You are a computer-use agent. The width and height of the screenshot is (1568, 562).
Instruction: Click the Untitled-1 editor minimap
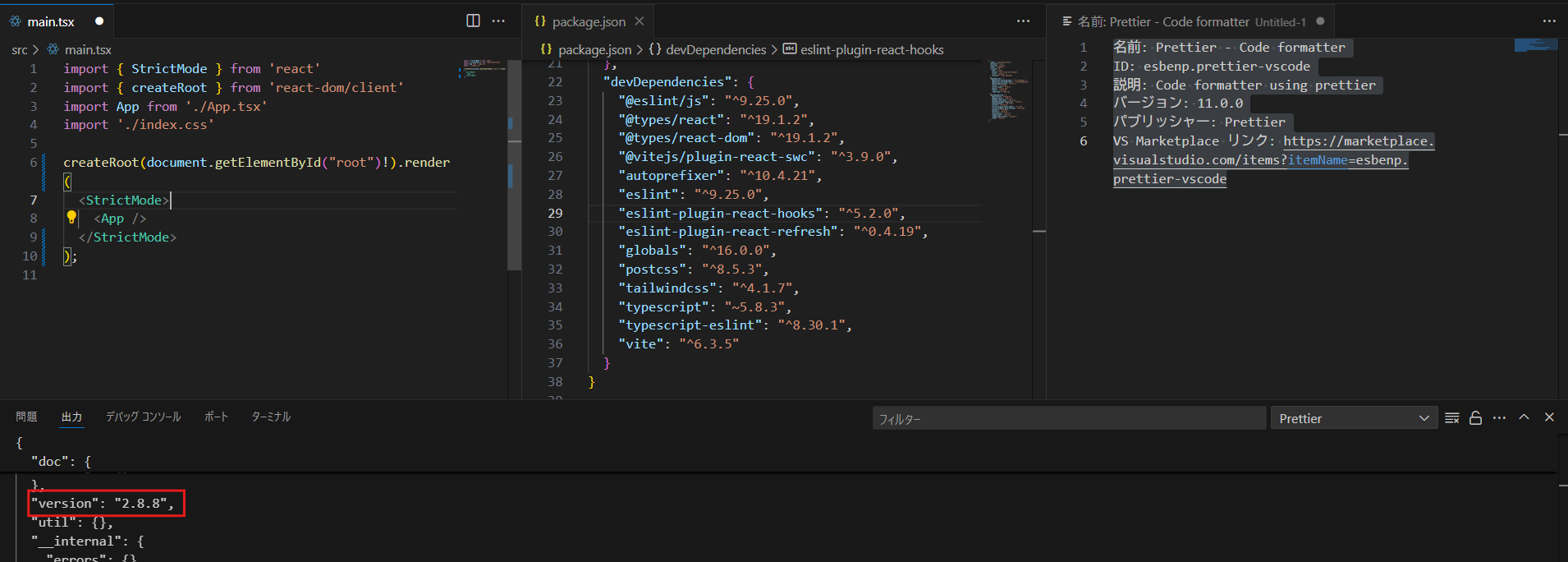point(1535,45)
